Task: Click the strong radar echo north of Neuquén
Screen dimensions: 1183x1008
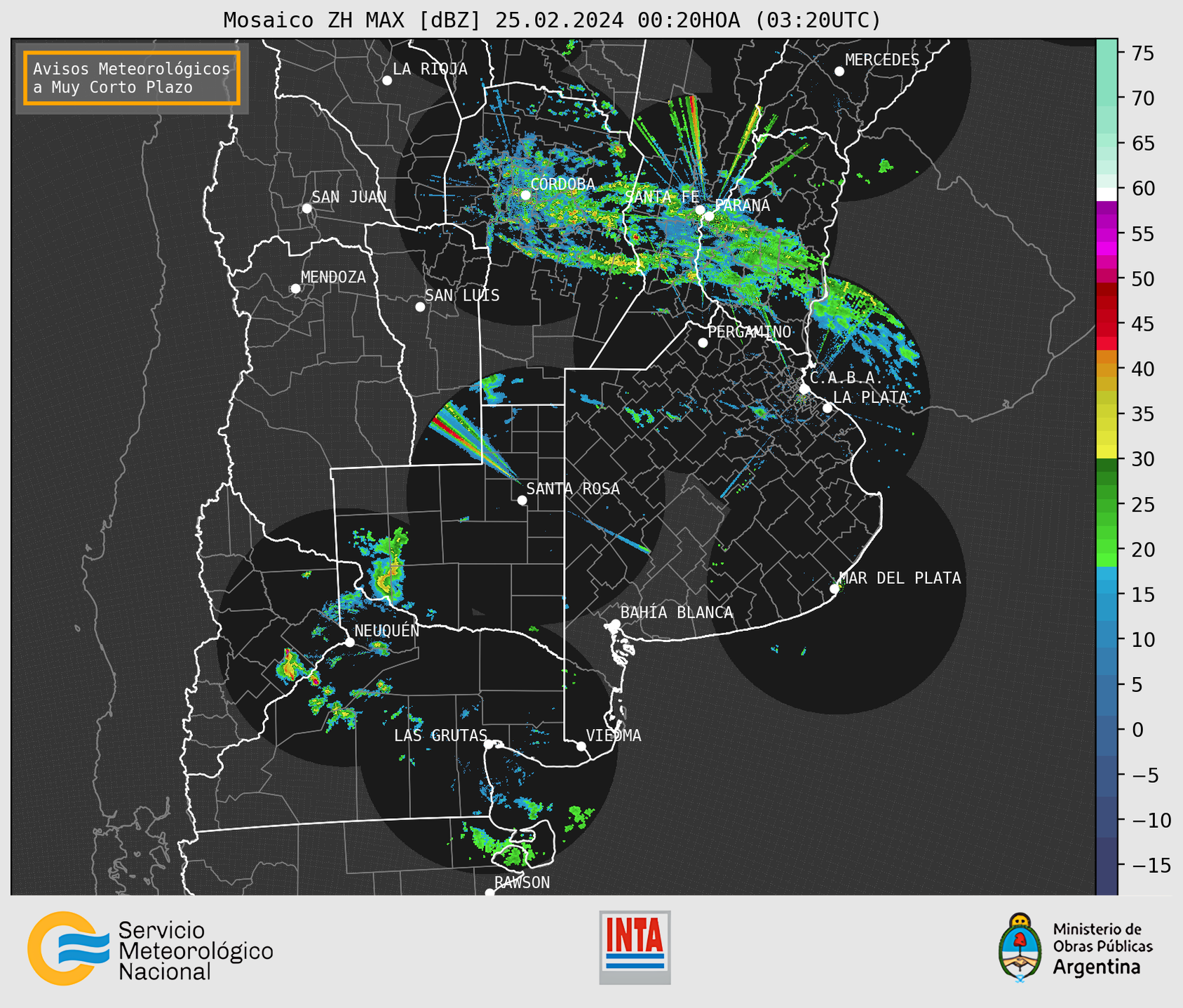Action: coord(387,566)
